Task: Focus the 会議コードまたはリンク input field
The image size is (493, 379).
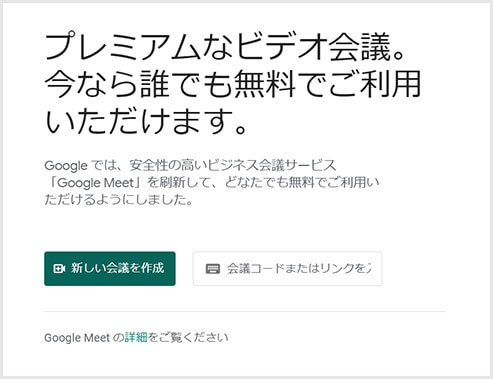Action: [287, 269]
